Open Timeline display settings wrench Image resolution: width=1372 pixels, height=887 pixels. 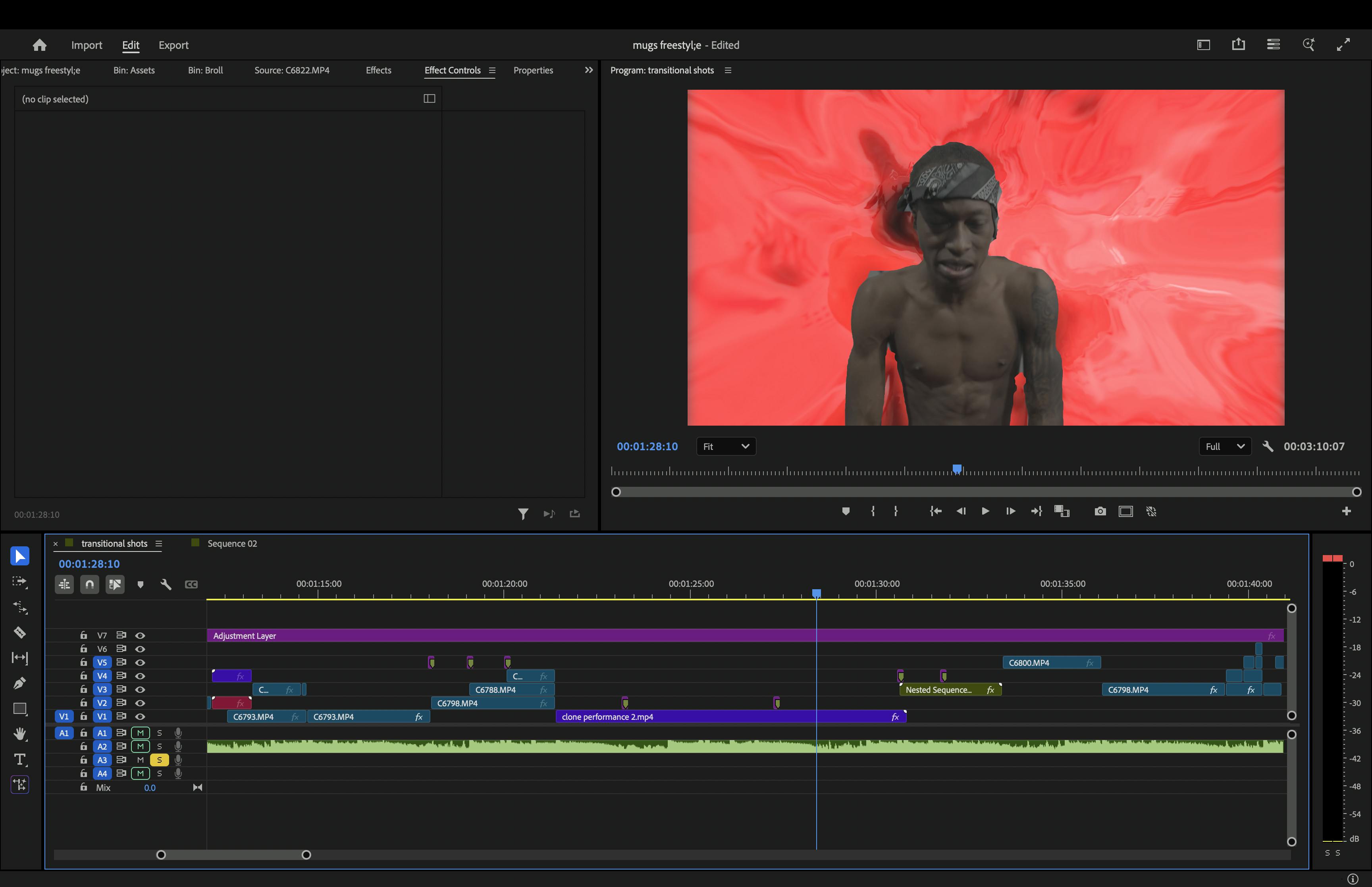(166, 584)
